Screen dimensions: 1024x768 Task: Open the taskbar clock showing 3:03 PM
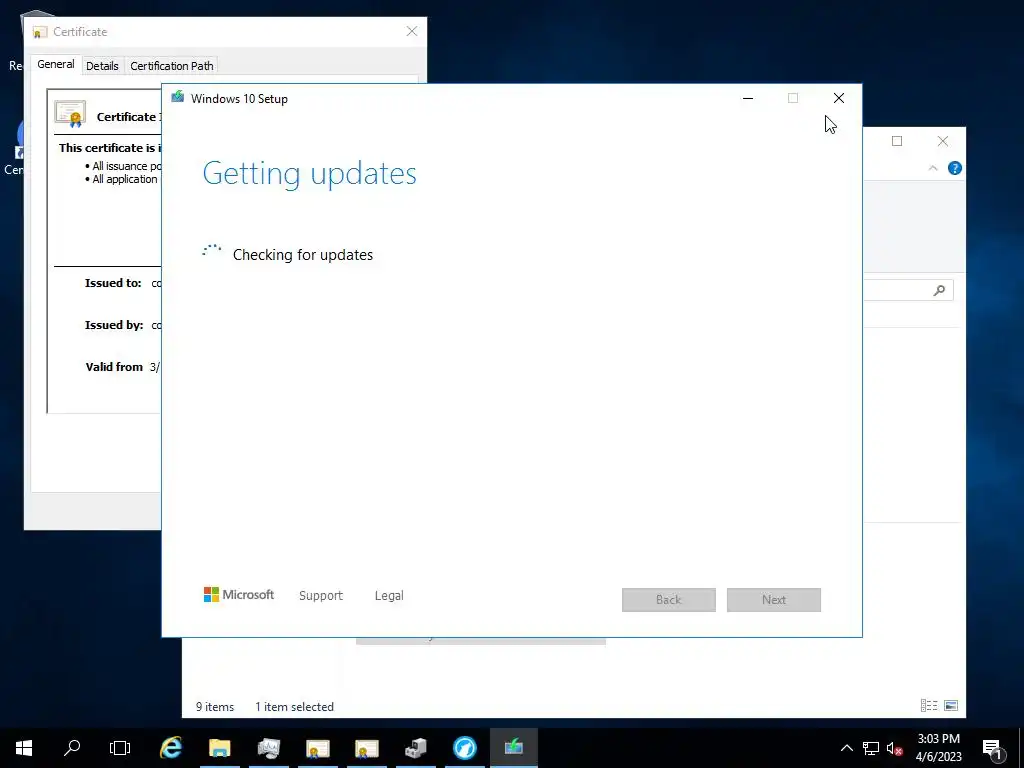[938, 748]
